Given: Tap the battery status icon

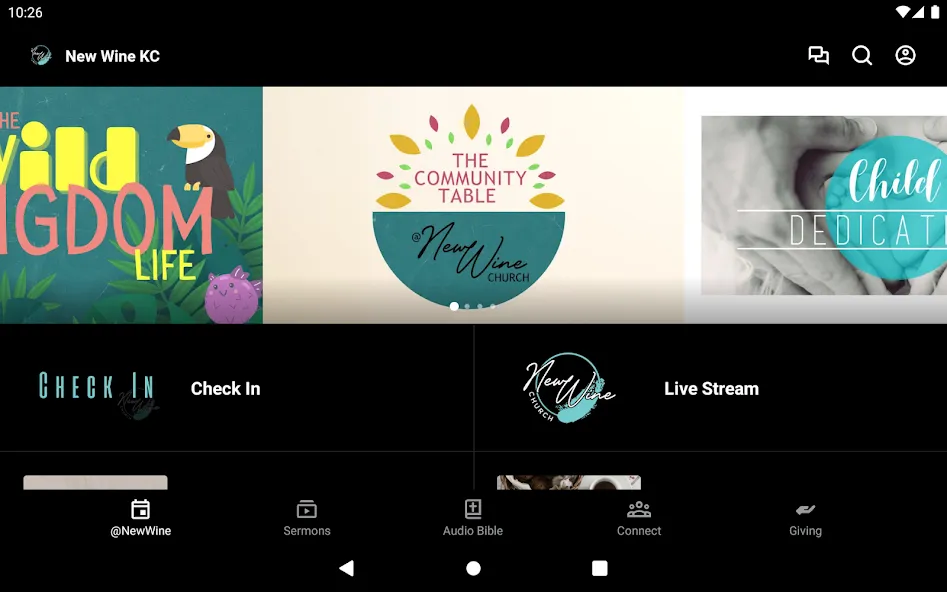Looking at the screenshot, I should (x=935, y=12).
